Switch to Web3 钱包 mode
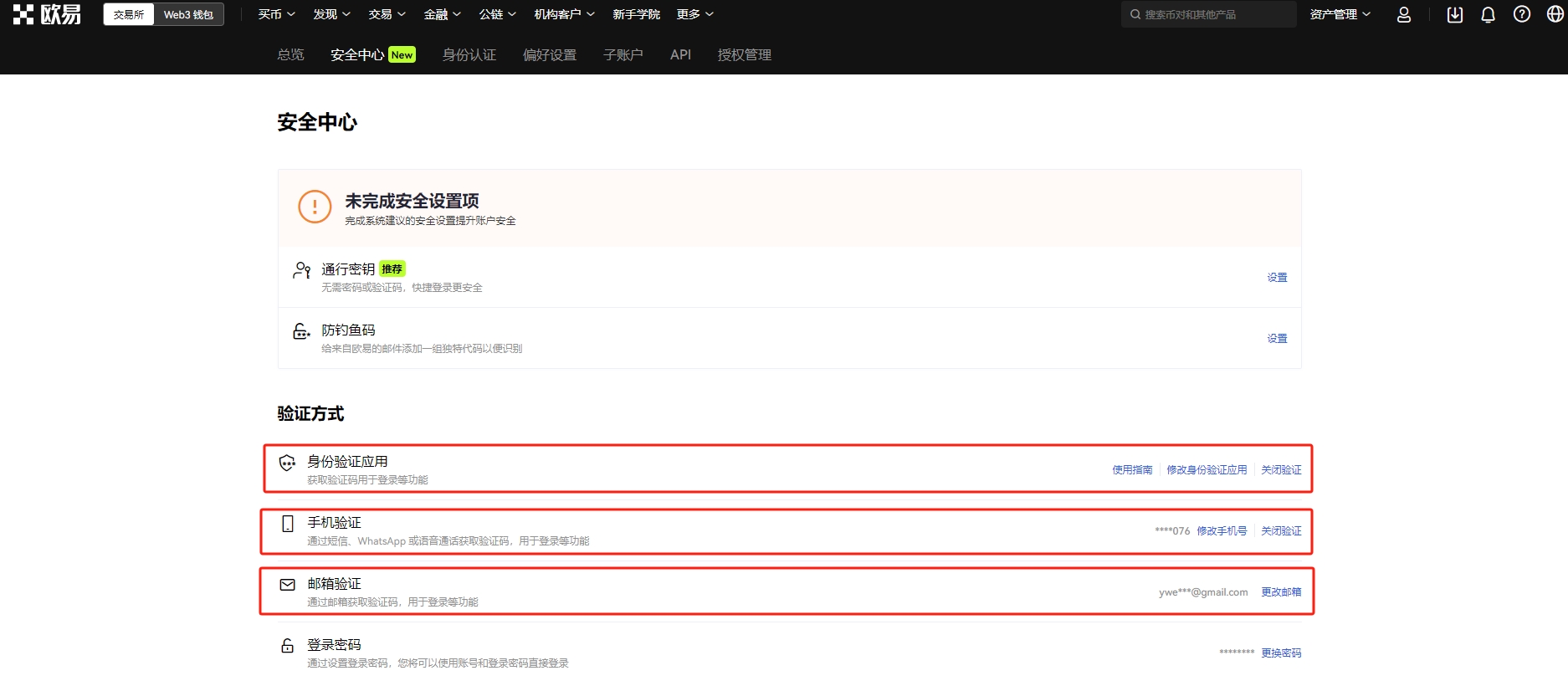 [188, 14]
